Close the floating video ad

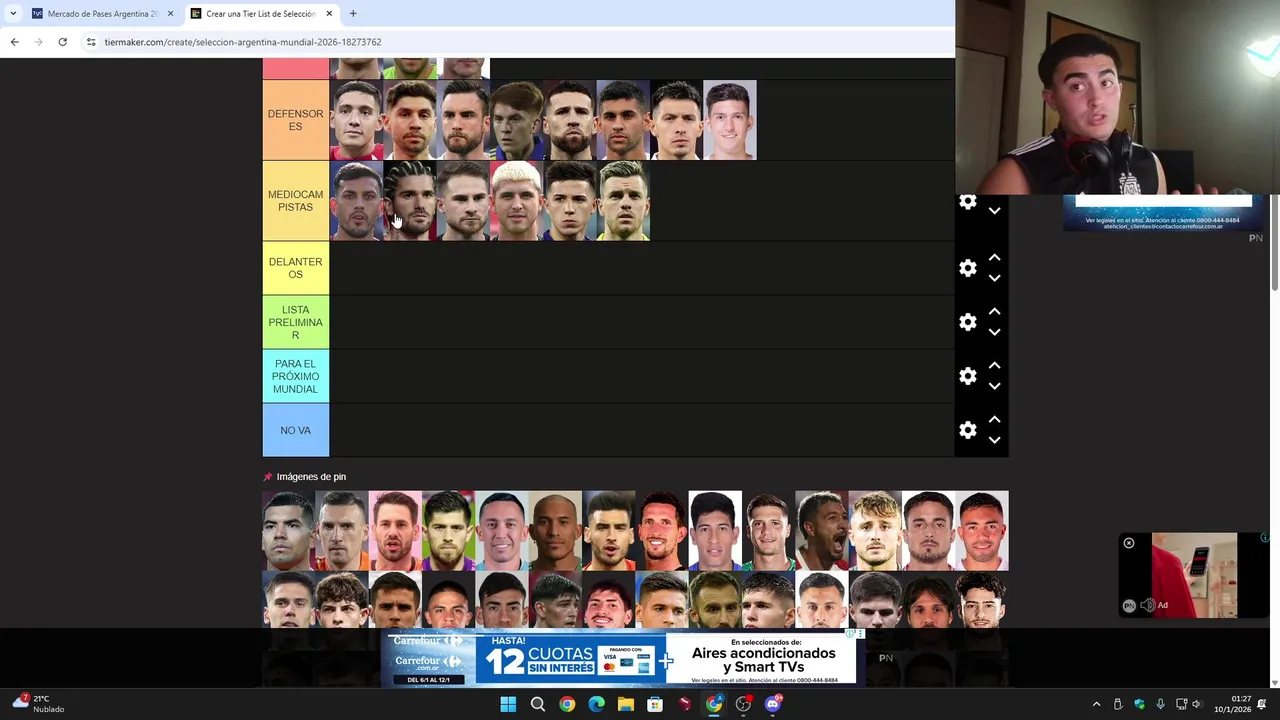pos(1129,543)
